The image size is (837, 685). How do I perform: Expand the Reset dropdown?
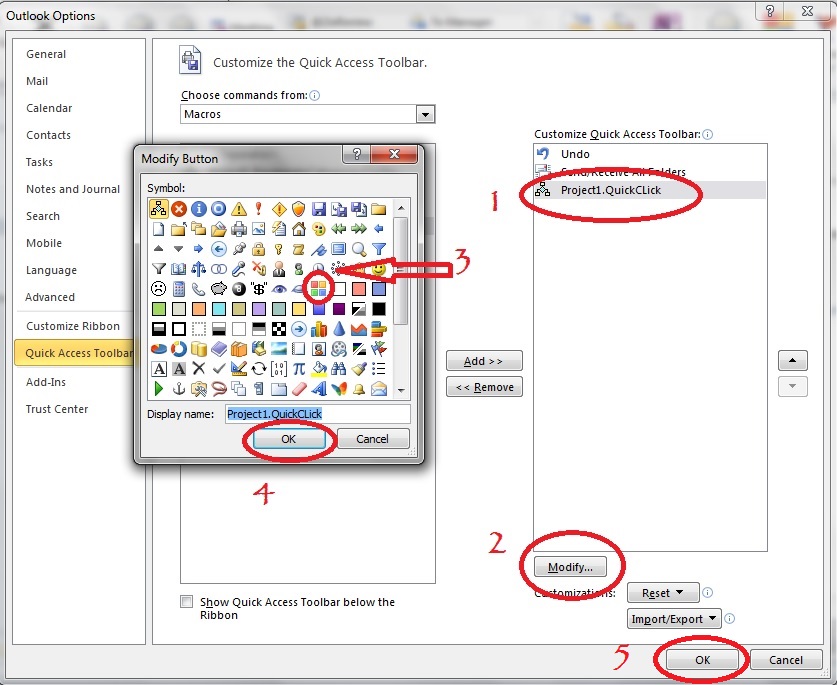coord(663,592)
